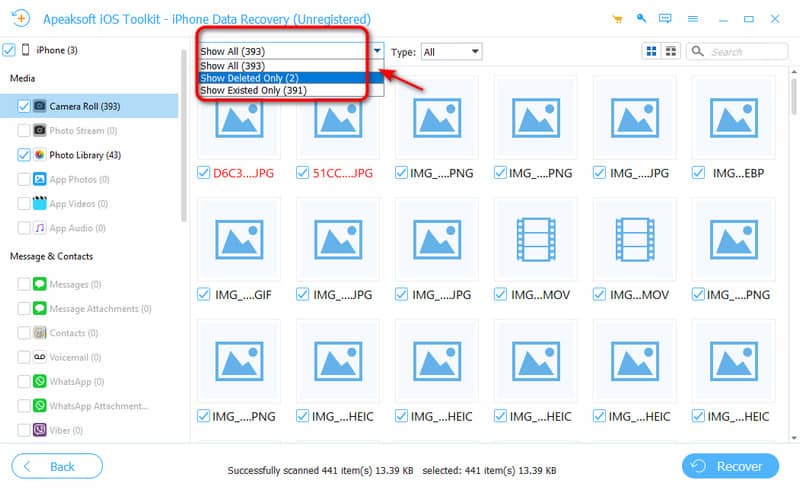The height and width of the screenshot is (490, 800).
Task: Click the Camera Roll icon in sidebar
Action: coord(39,105)
